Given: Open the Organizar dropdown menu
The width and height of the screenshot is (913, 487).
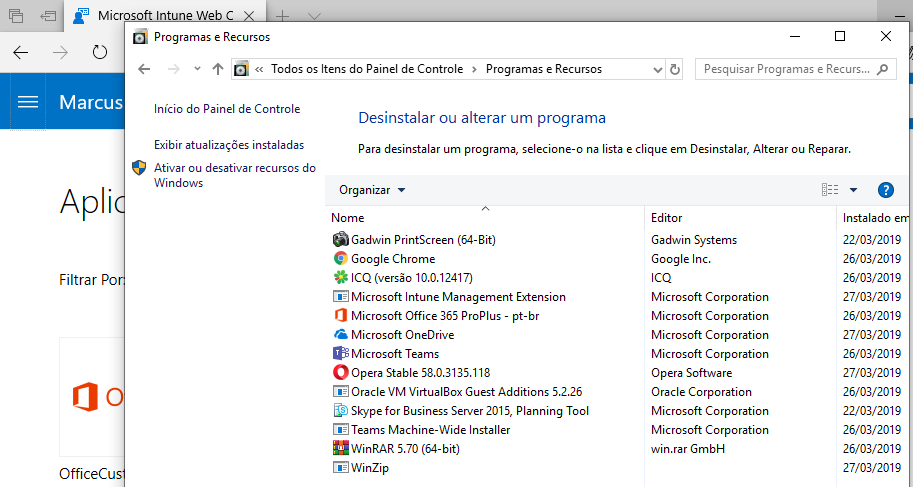Looking at the screenshot, I should coord(372,190).
